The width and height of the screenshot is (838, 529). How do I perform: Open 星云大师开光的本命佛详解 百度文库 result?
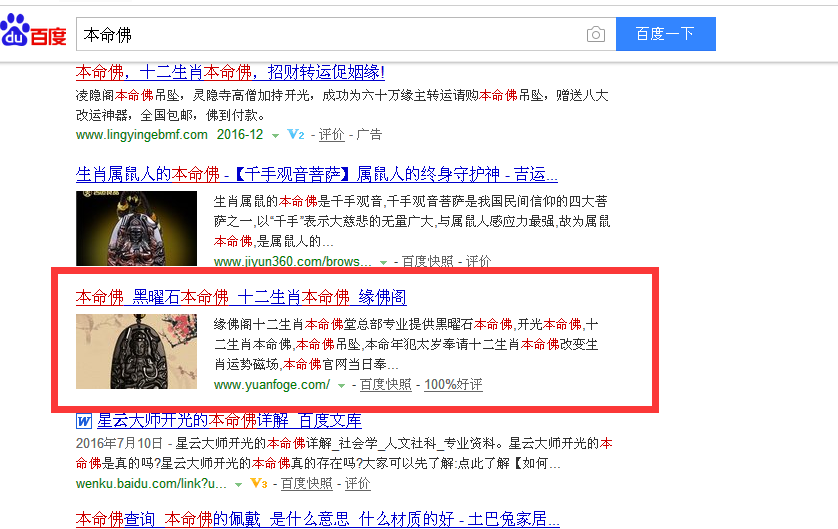tap(229, 421)
